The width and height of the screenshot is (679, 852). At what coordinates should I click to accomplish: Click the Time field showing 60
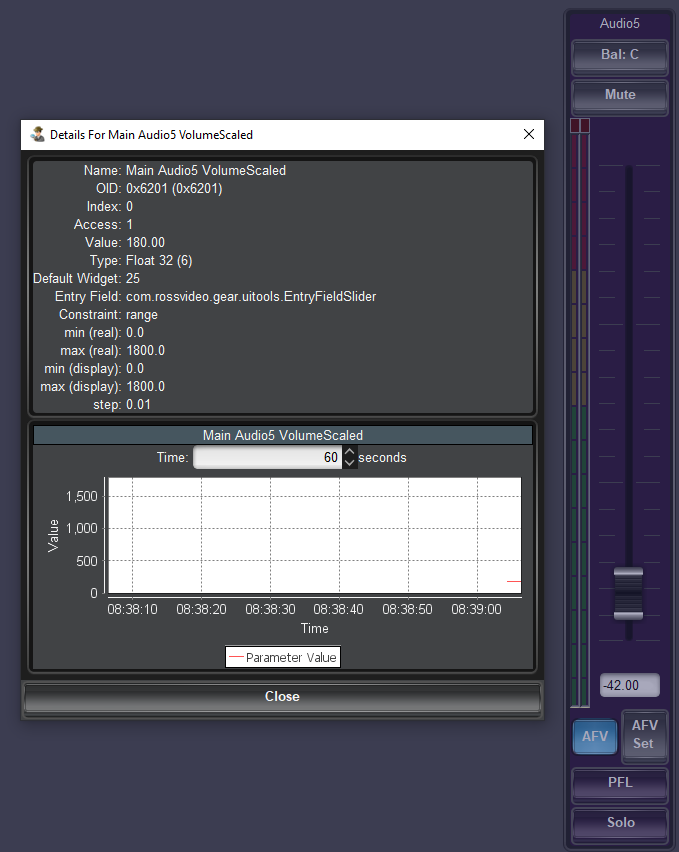point(267,458)
